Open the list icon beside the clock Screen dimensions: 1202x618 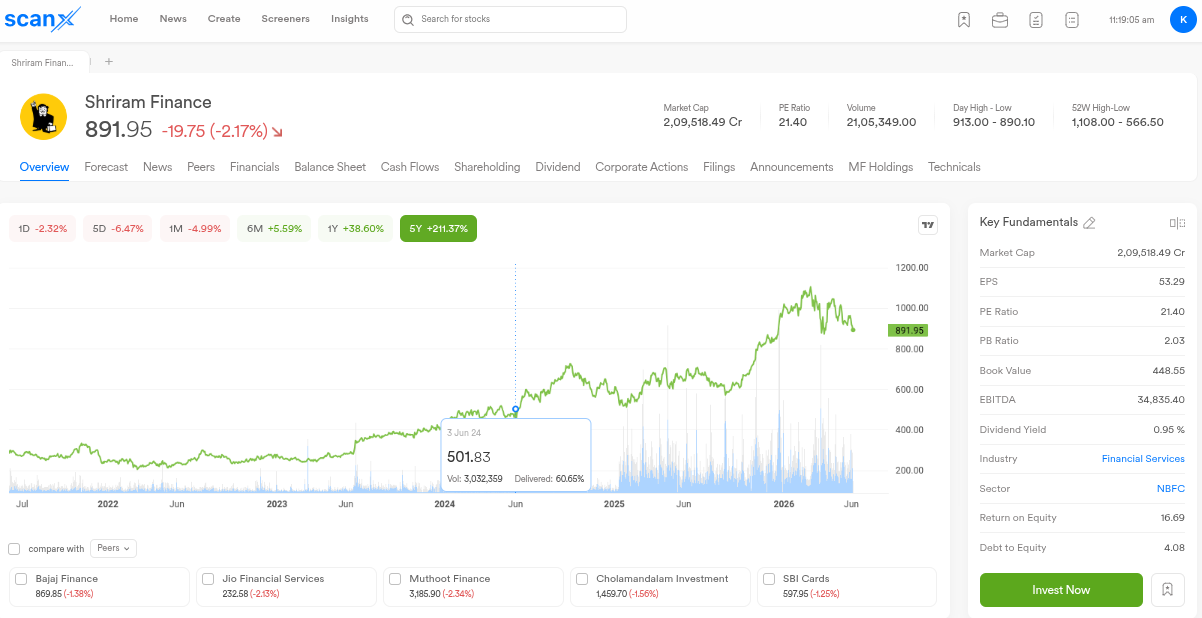pyautogui.click(x=1072, y=19)
